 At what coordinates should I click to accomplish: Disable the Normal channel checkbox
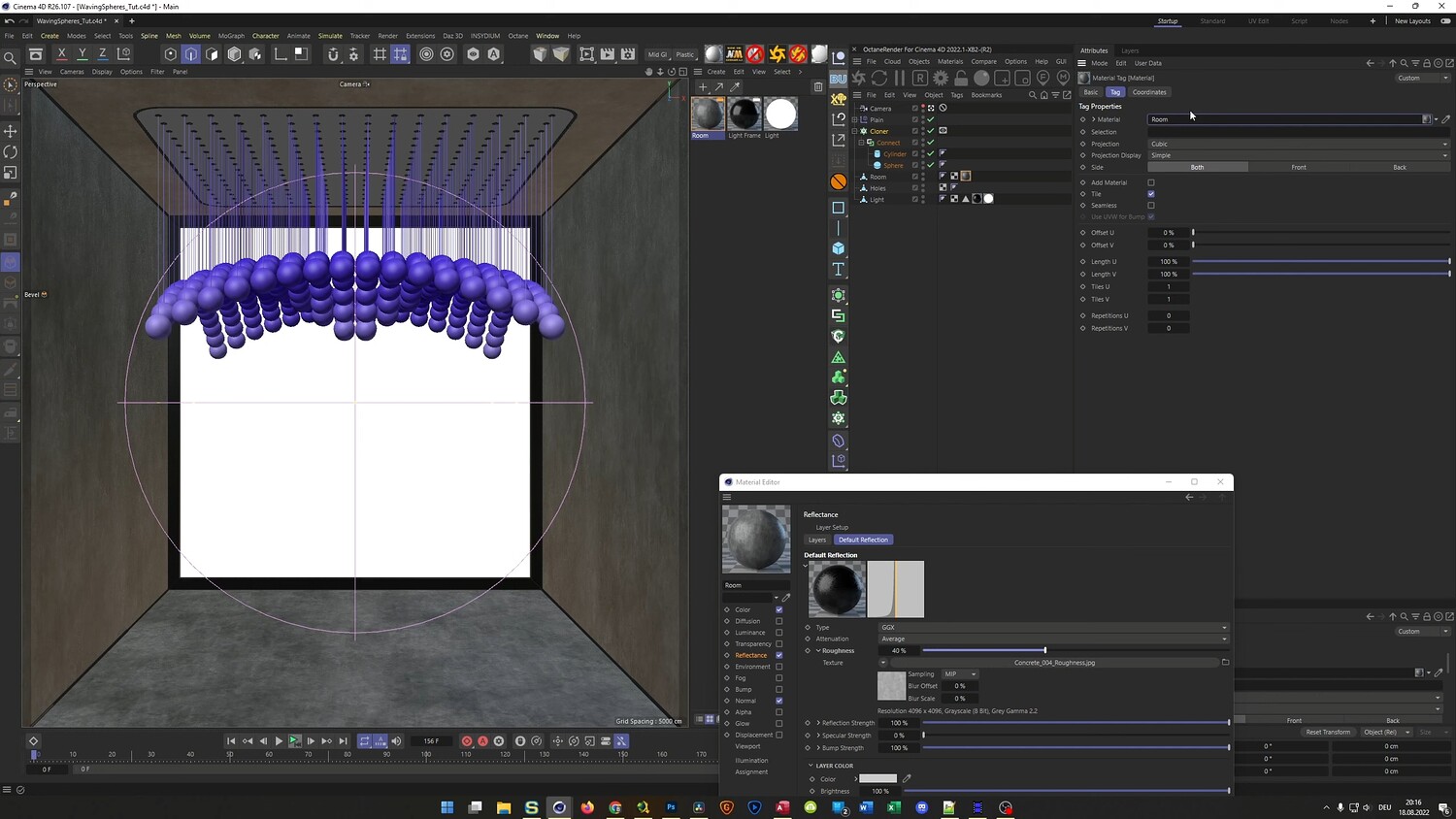click(778, 701)
